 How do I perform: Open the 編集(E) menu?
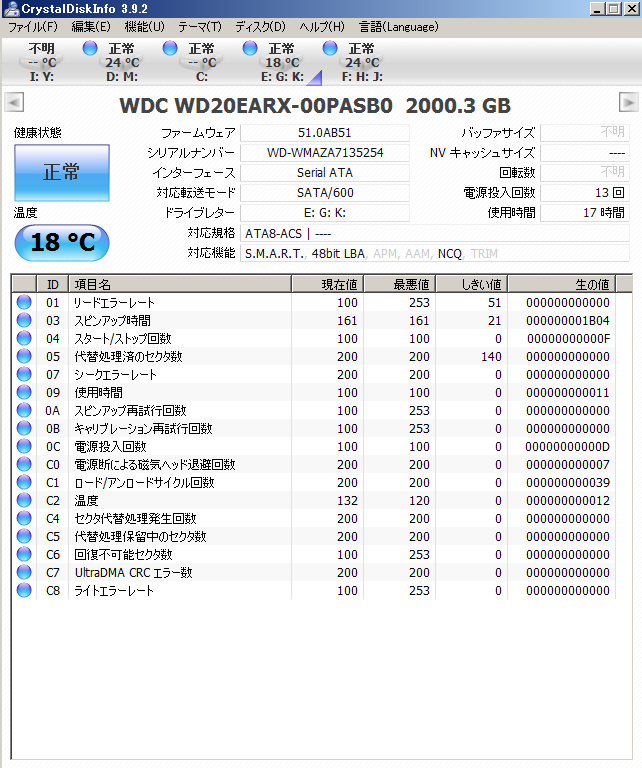pos(91,26)
